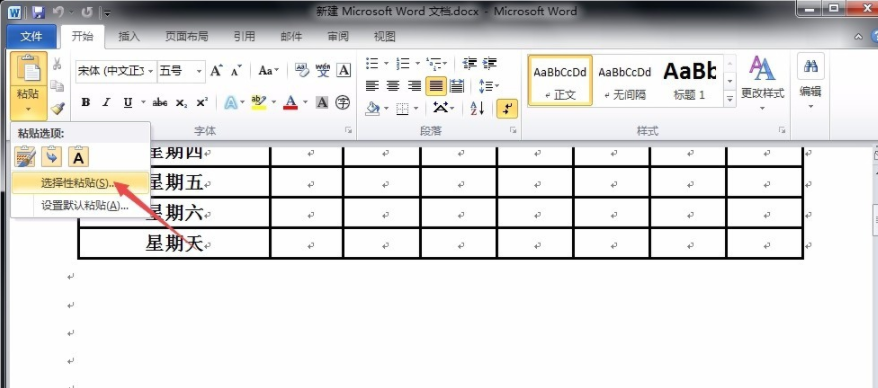Click the Paste clipboard icon

tap(29, 69)
